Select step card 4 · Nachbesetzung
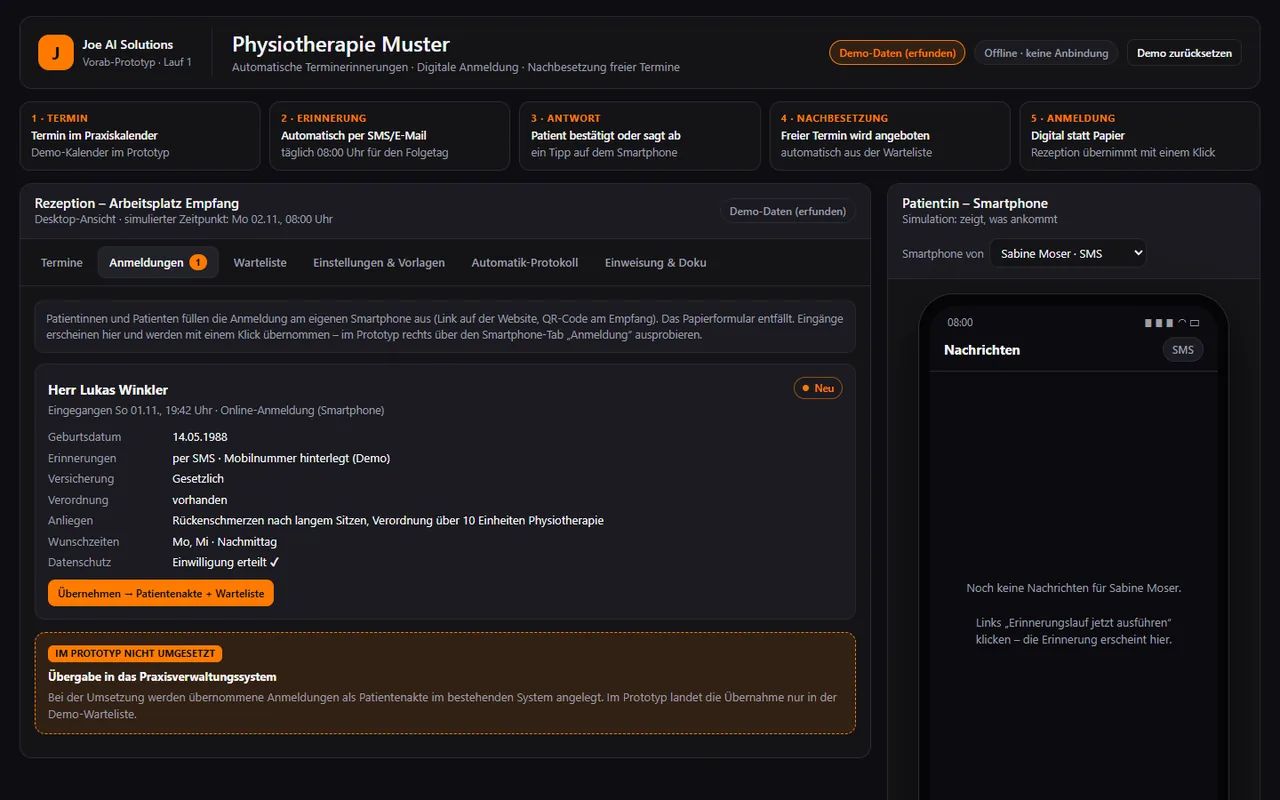This screenshot has width=1280, height=800. point(890,135)
